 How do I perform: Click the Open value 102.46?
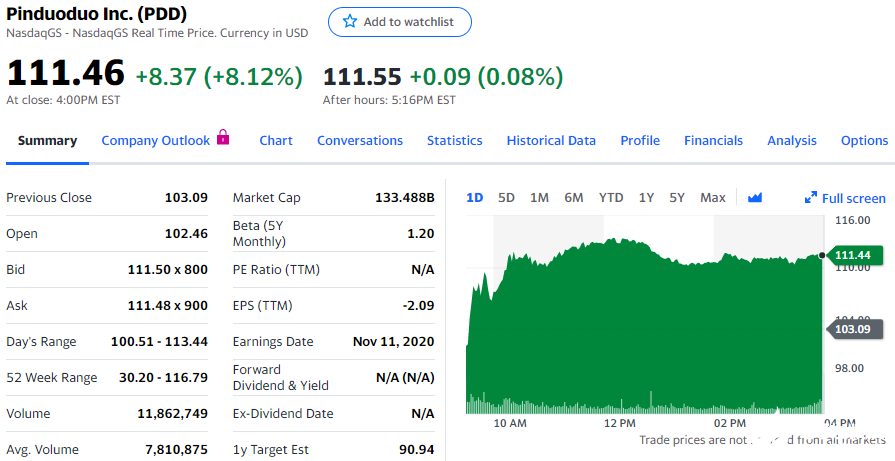tap(186, 233)
